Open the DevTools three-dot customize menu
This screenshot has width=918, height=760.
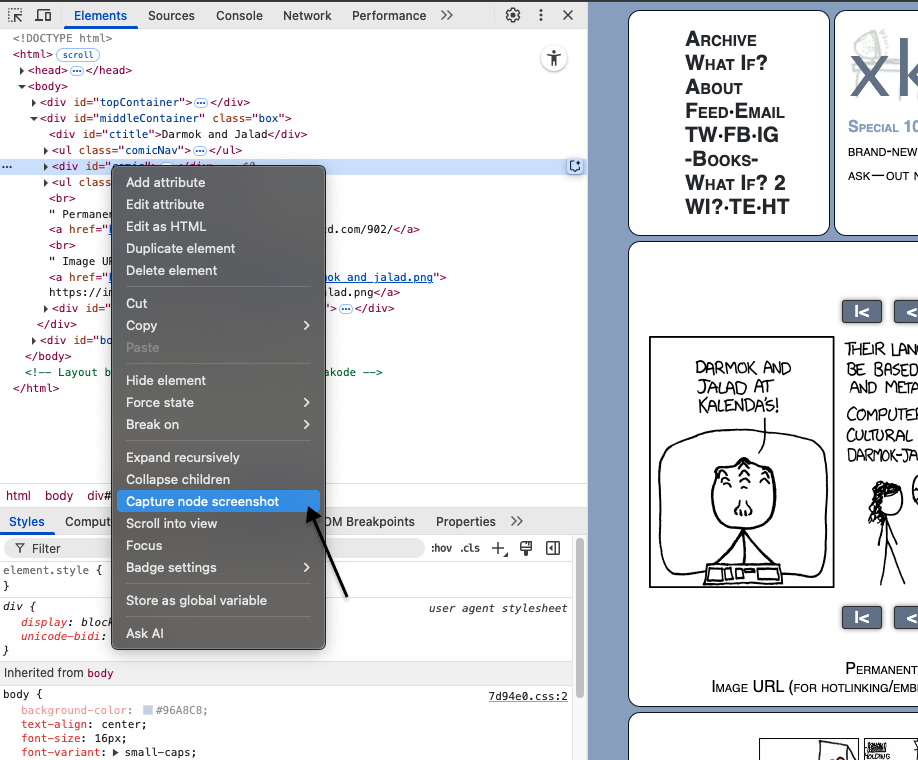point(541,15)
